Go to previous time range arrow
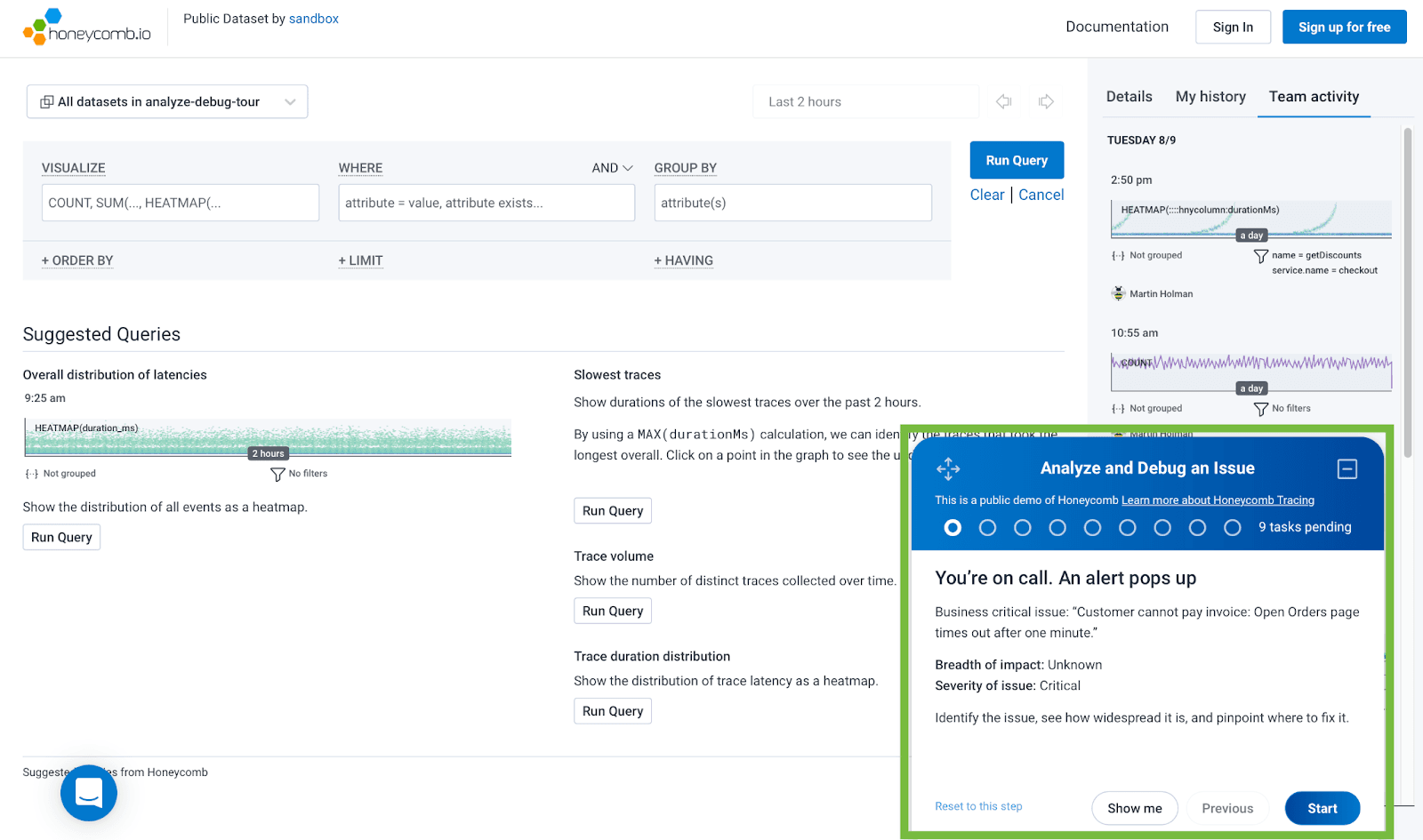This screenshot has width=1423, height=840. click(x=1004, y=101)
